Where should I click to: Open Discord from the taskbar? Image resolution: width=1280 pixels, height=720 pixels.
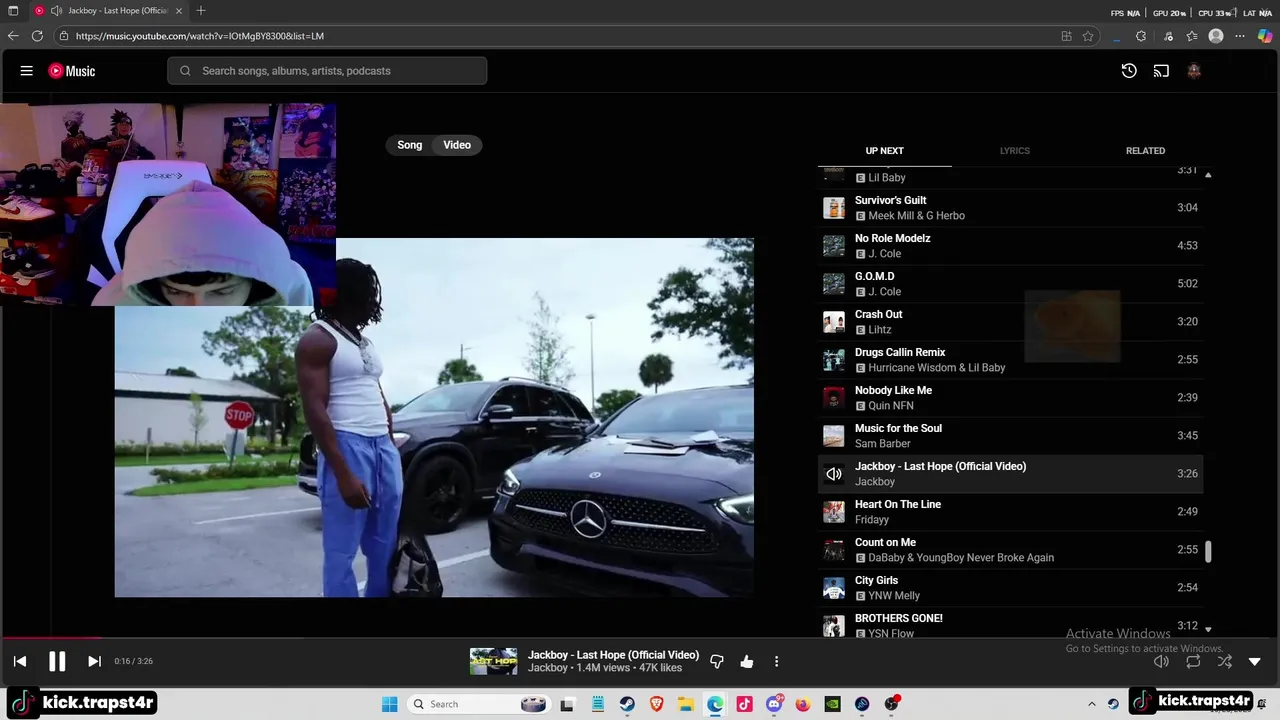tap(774, 704)
